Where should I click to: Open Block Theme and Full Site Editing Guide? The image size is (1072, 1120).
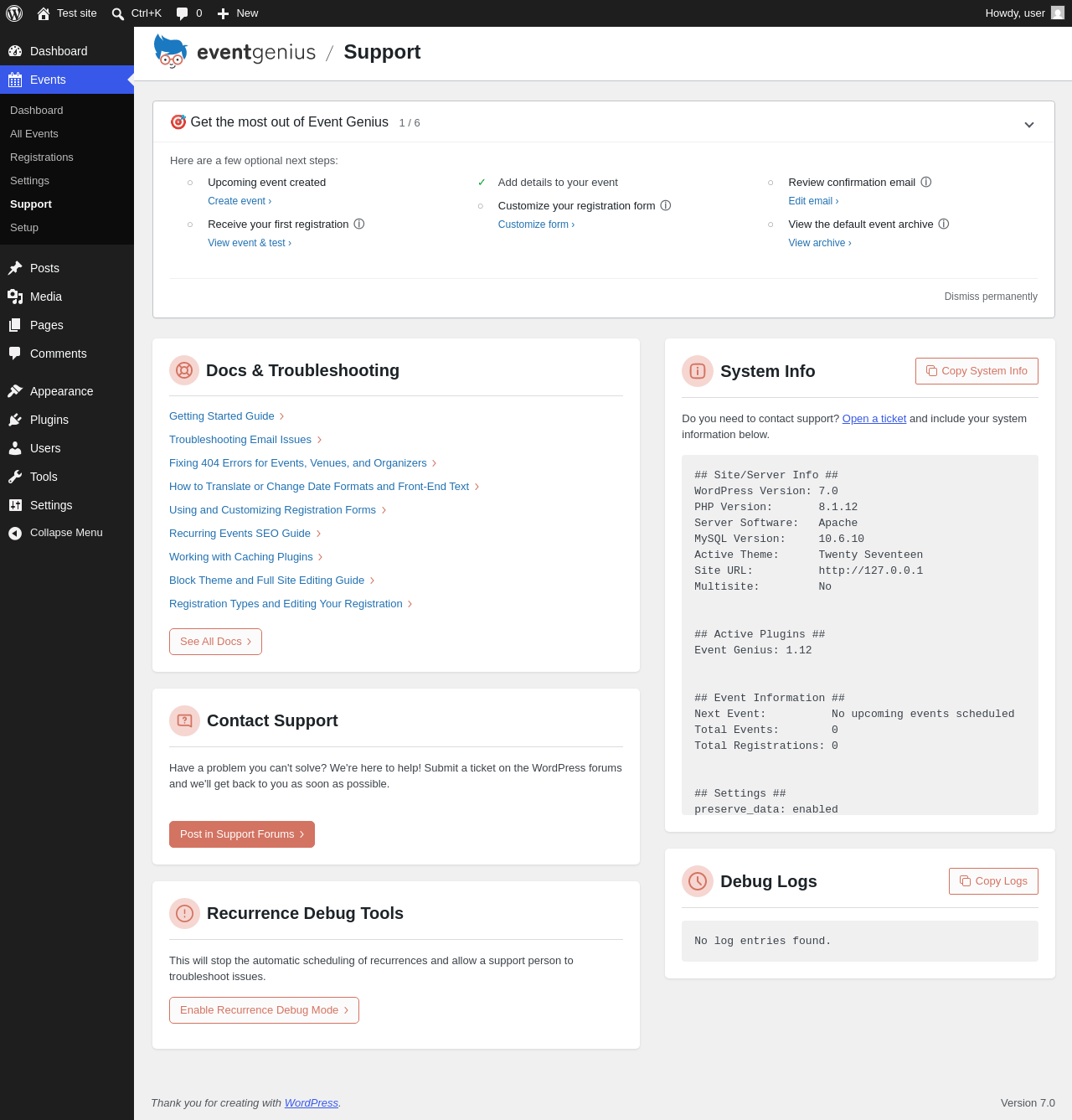pos(272,581)
